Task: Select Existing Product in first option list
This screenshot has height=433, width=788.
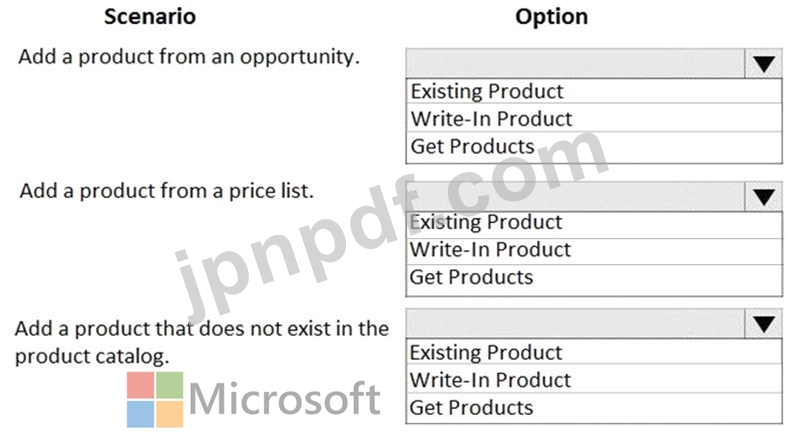Action: click(x=594, y=91)
